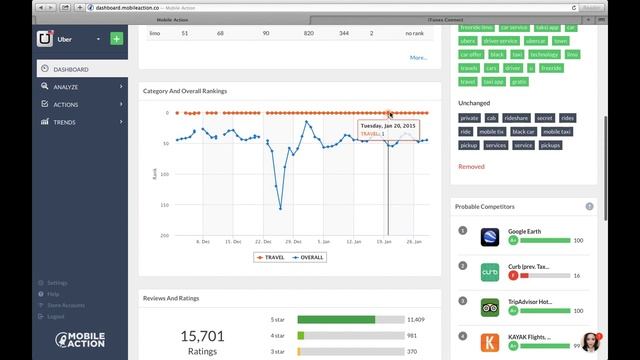Click the Probable Competitors help icon
This screenshot has width=640, height=360.
coord(589,207)
